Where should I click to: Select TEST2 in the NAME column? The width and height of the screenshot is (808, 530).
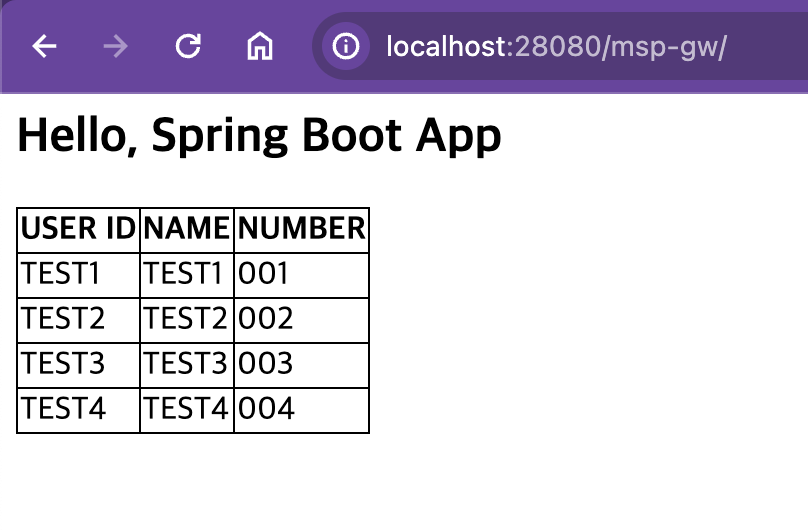click(187, 320)
